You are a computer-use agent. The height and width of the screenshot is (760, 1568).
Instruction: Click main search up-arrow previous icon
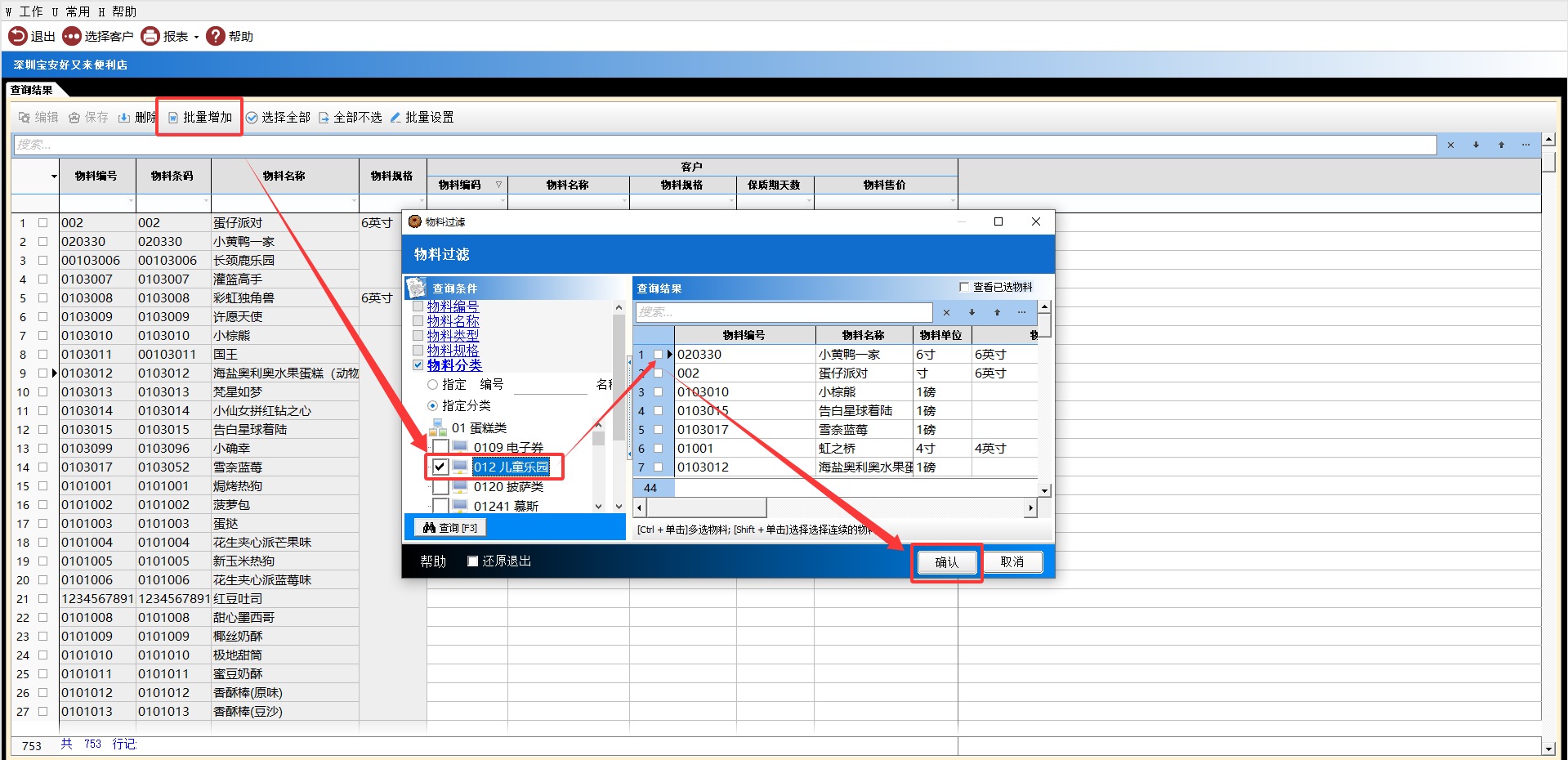click(1501, 145)
